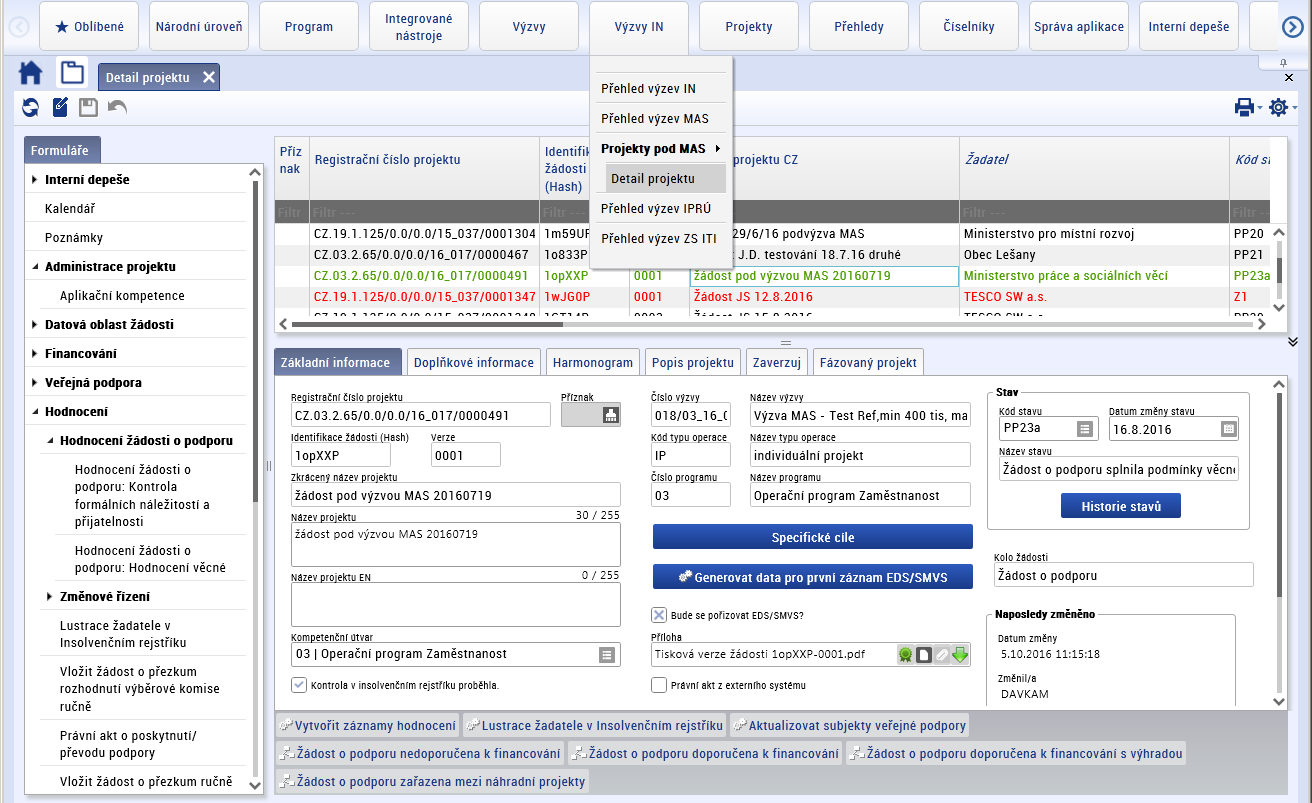Collapse Administrace projektu tree node
Screen dimensions: 1312x803
tap(35, 267)
